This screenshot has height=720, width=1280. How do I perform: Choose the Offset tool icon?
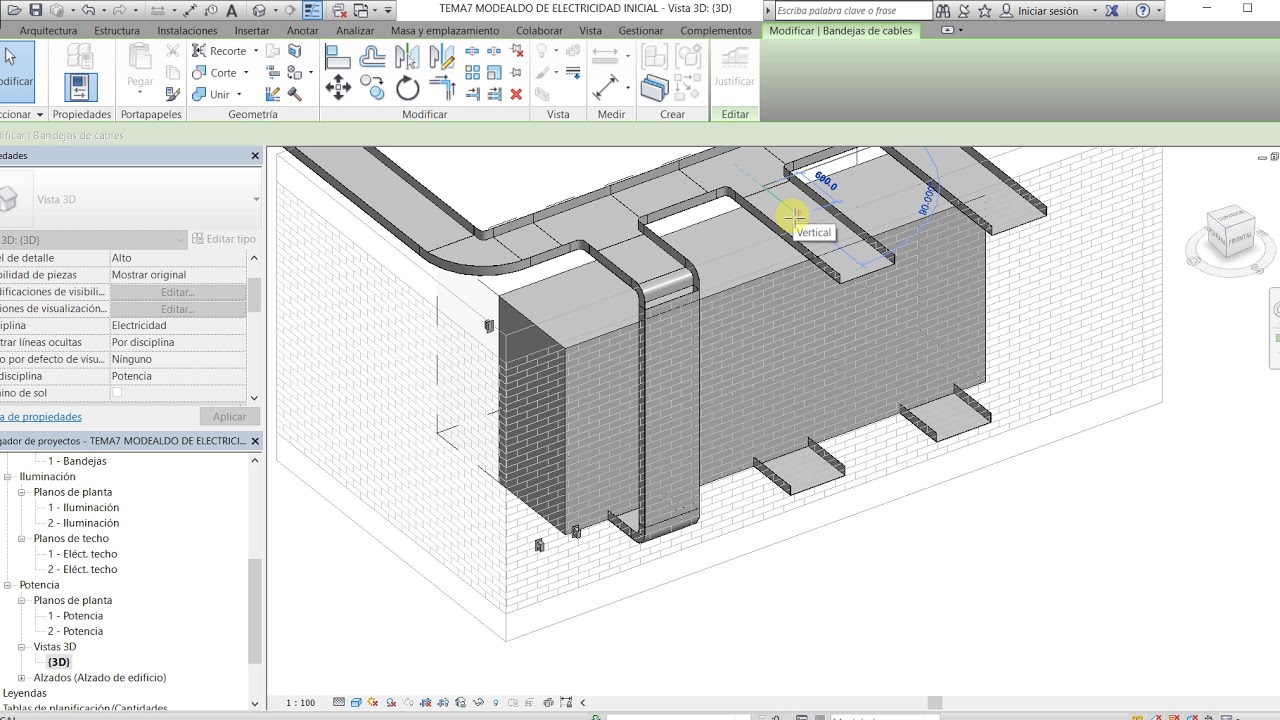[372, 57]
